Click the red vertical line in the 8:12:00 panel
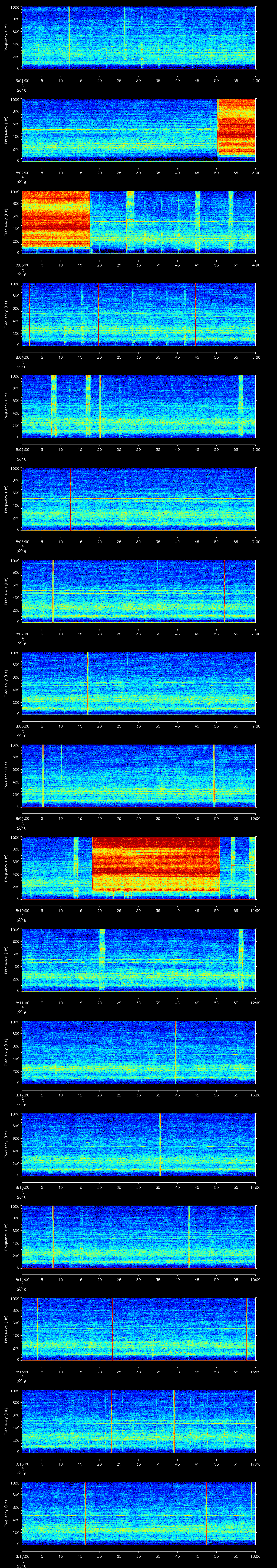277x1568 pixels. [176, 1052]
